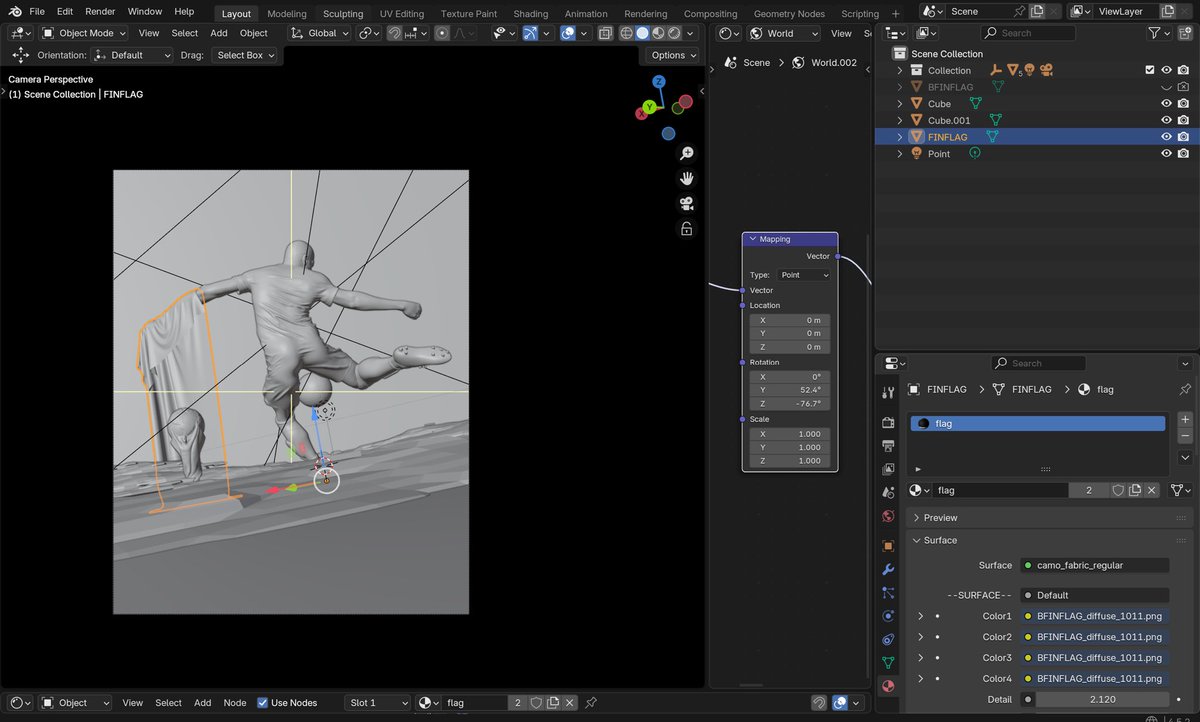Toggle proportional editing icon
Image resolution: width=1200 pixels, height=722 pixels.
tap(442, 33)
